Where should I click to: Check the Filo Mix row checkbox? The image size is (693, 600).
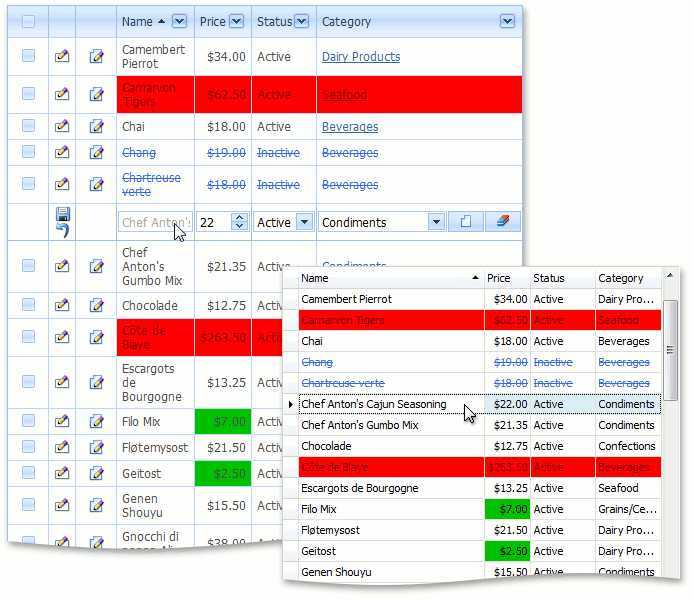pyautogui.click(x=28, y=420)
